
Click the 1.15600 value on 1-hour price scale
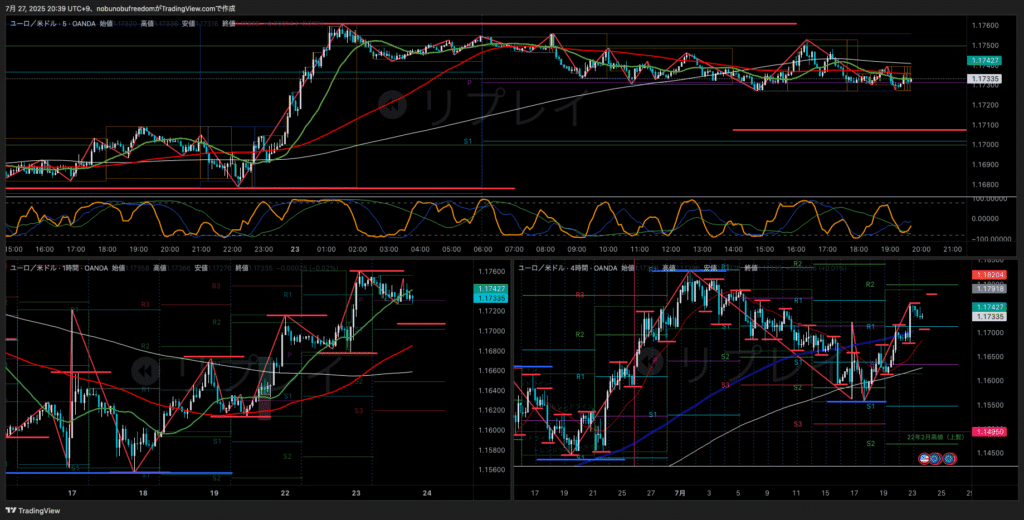490,470
